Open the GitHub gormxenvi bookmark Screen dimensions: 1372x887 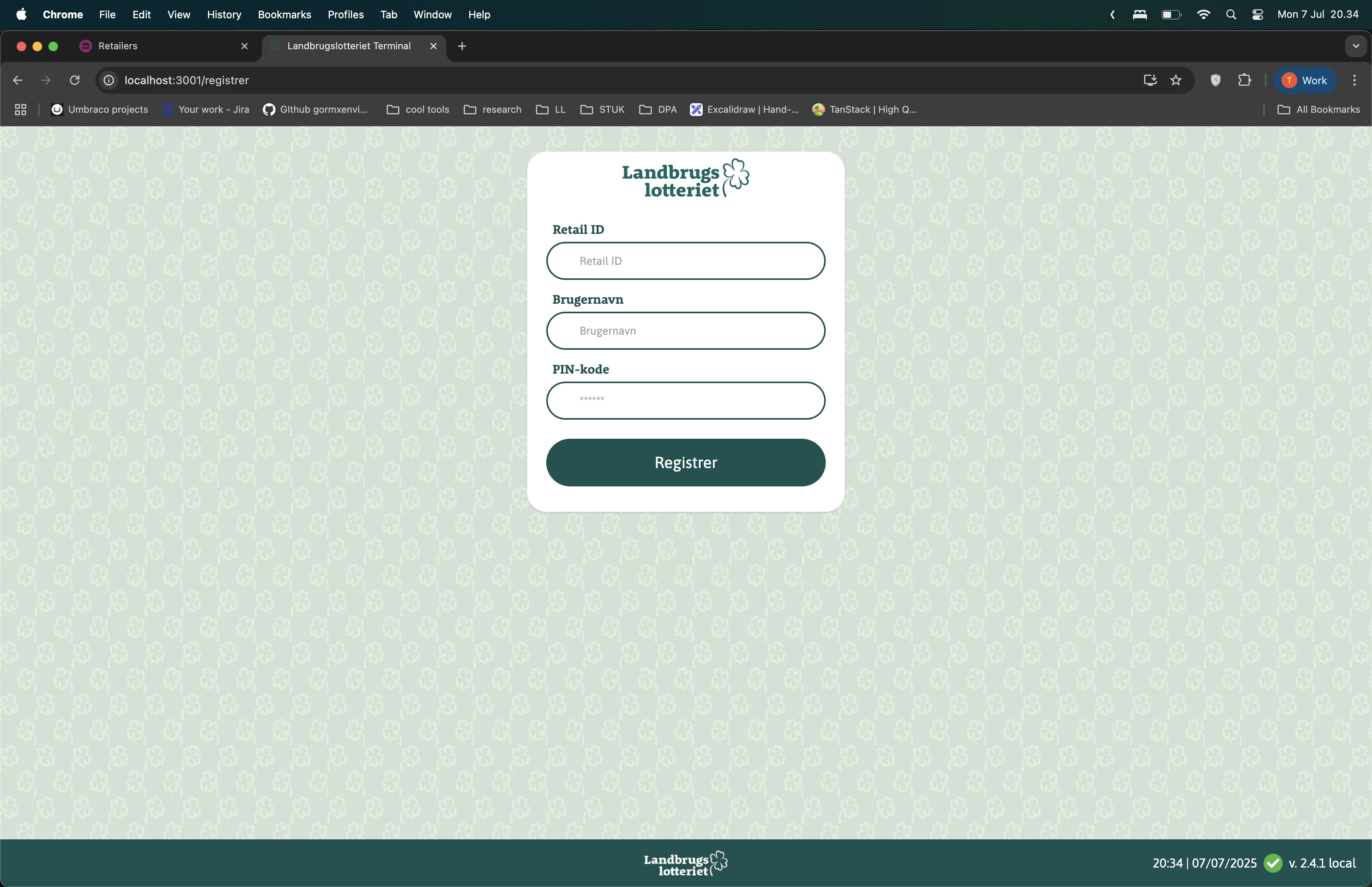coord(316,110)
